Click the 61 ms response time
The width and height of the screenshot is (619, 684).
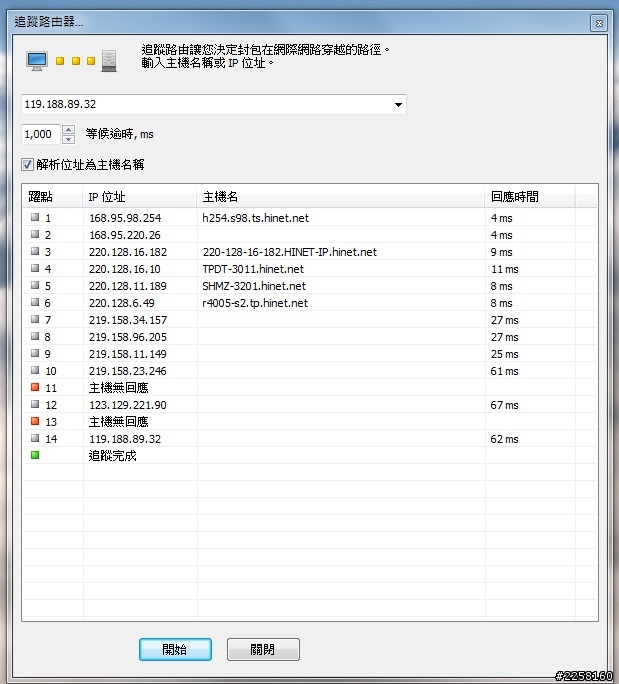(x=504, y=371)
